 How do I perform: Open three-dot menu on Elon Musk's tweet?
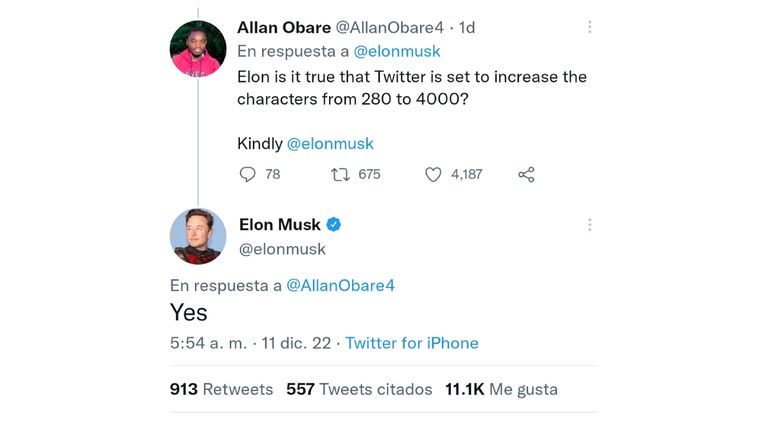590,225
